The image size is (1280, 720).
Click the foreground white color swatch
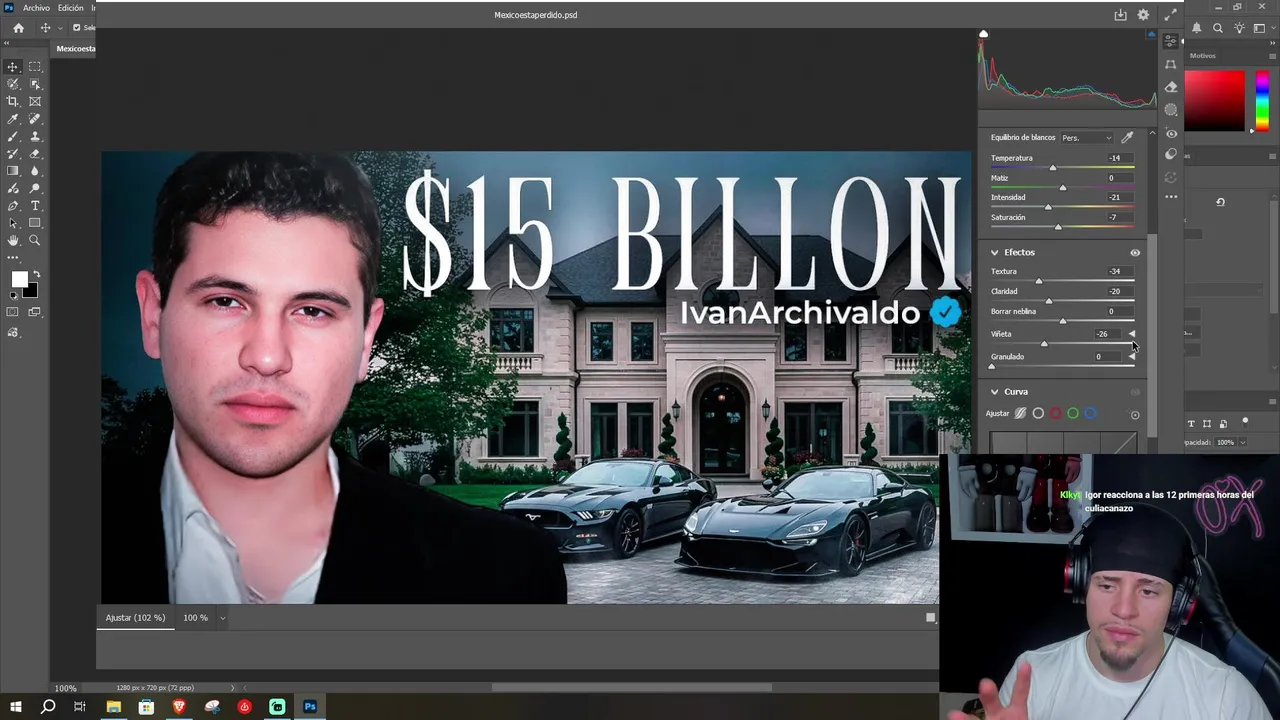click(19, 279)
